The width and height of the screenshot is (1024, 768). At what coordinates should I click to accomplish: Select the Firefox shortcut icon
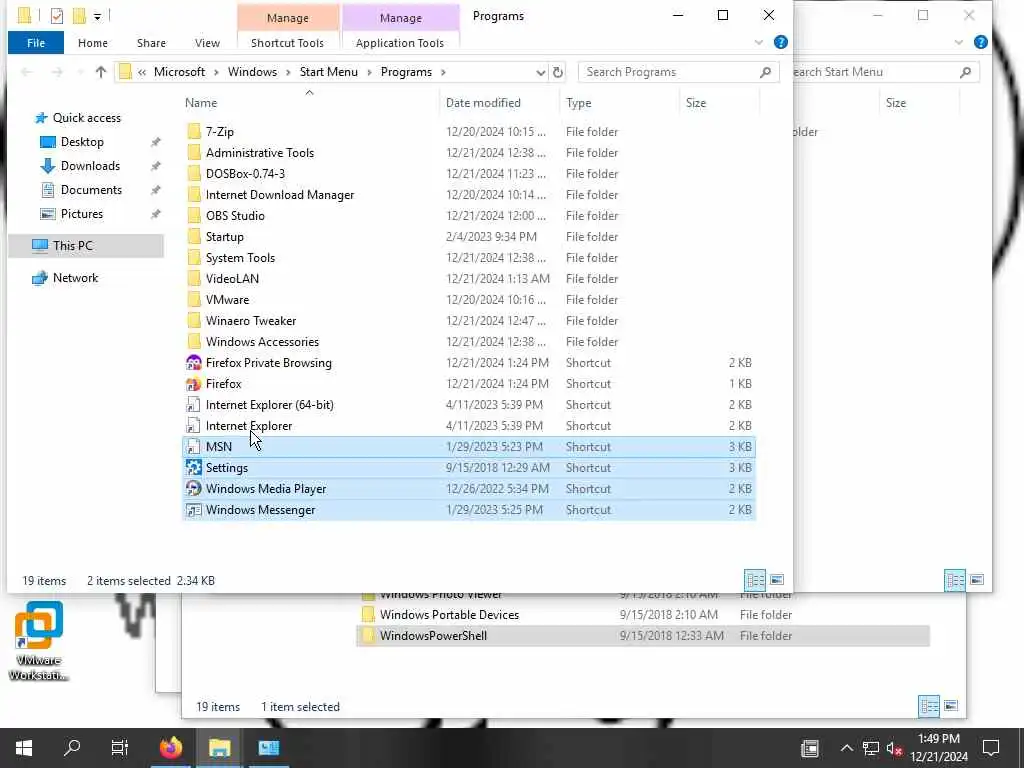click(x=193, y=383)
